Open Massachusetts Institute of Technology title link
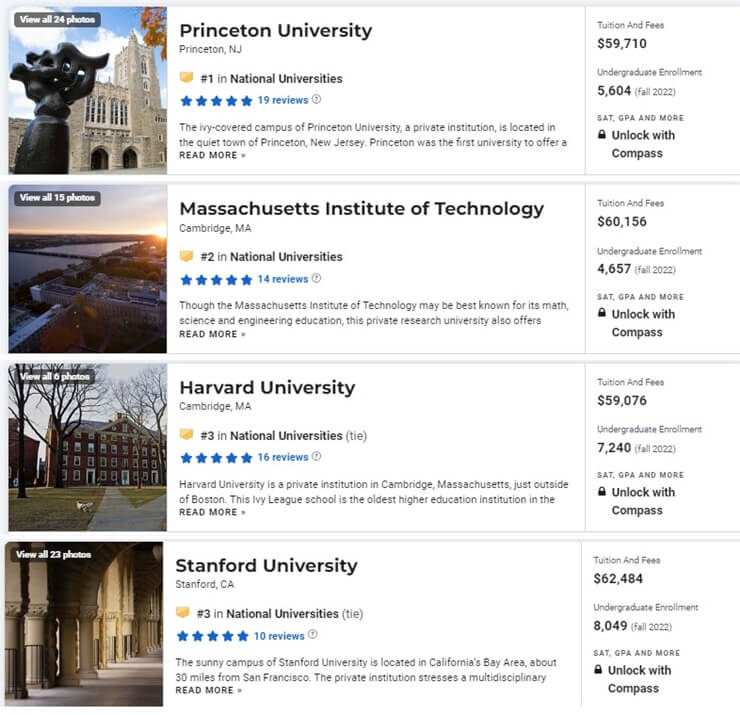The width and height of the screenshot is (740, 715). (x=362, y=209)
